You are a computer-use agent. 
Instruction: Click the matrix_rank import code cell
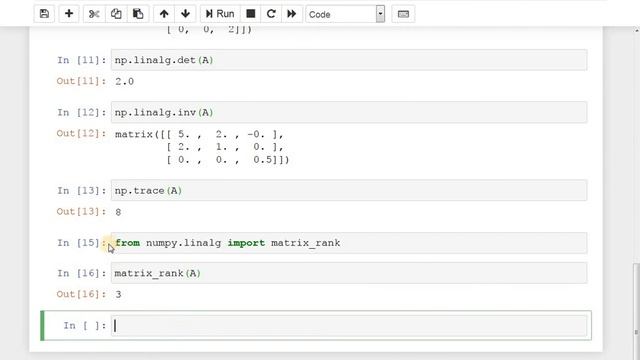click(x=349, y=243)
